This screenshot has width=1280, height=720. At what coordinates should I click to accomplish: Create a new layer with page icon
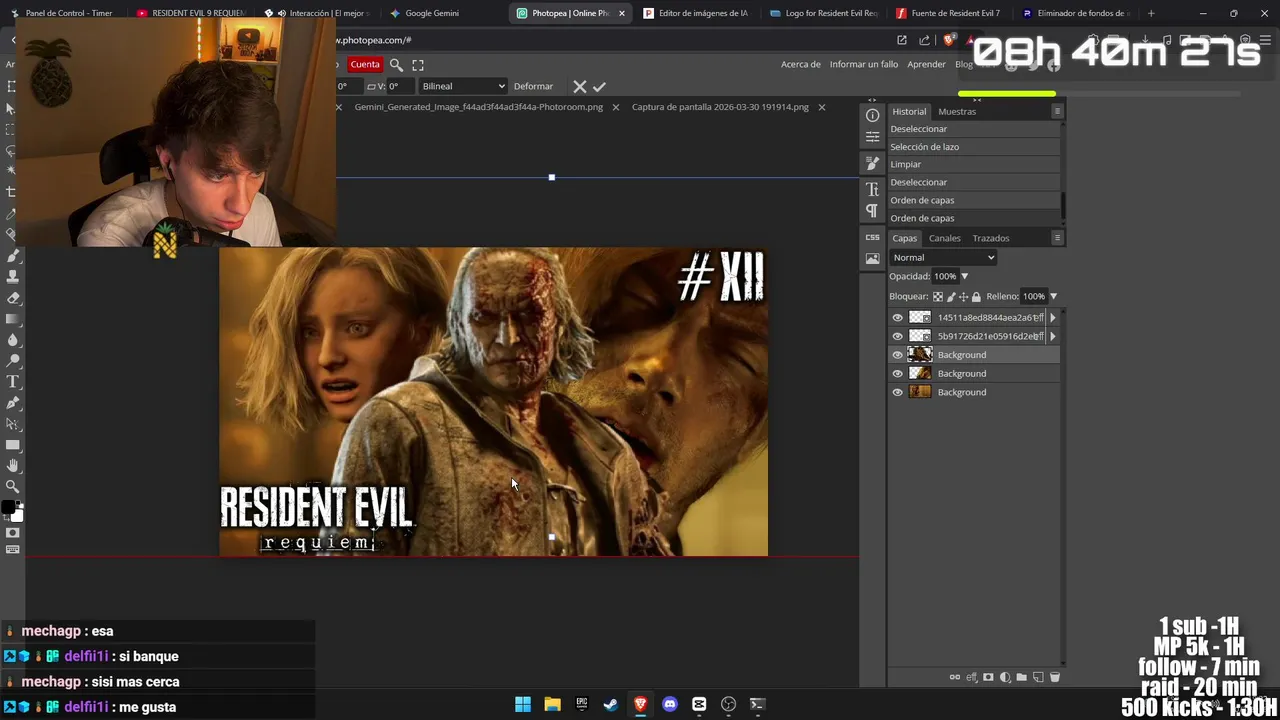1038,677
